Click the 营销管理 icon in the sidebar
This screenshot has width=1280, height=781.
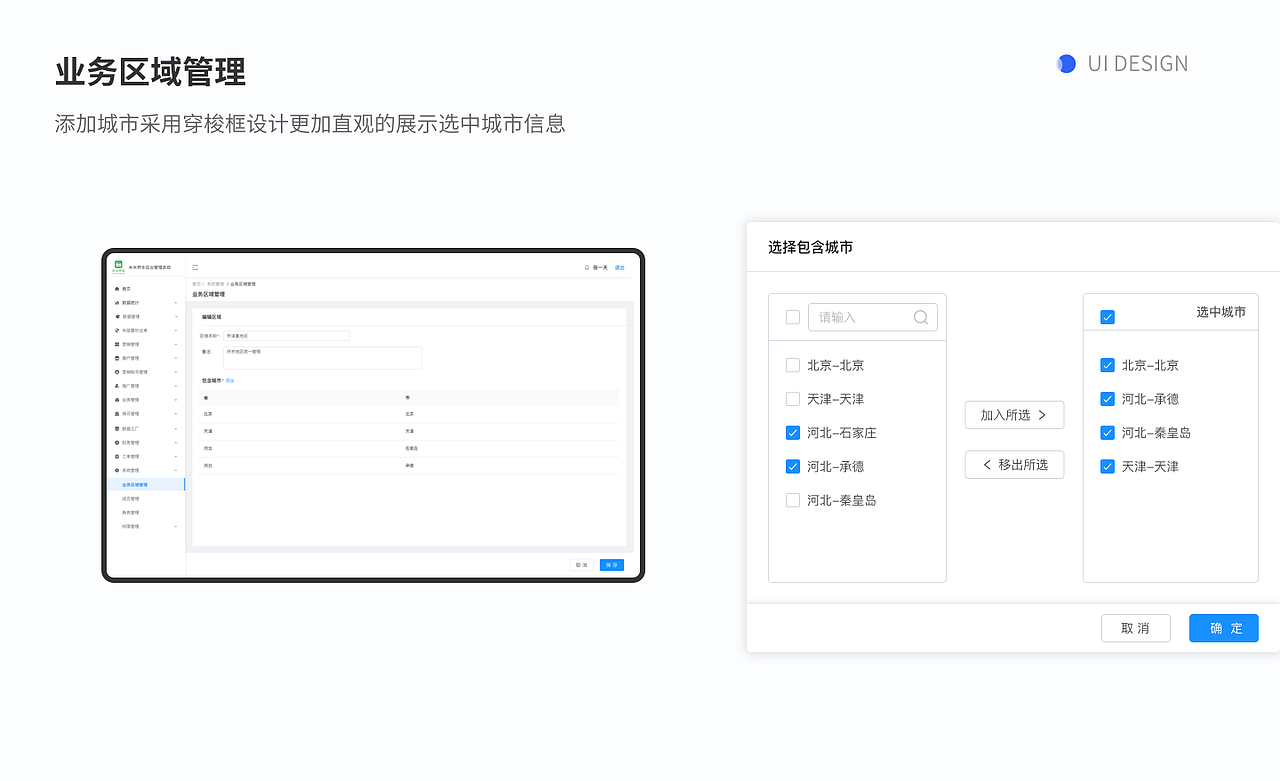pos(117,344)
